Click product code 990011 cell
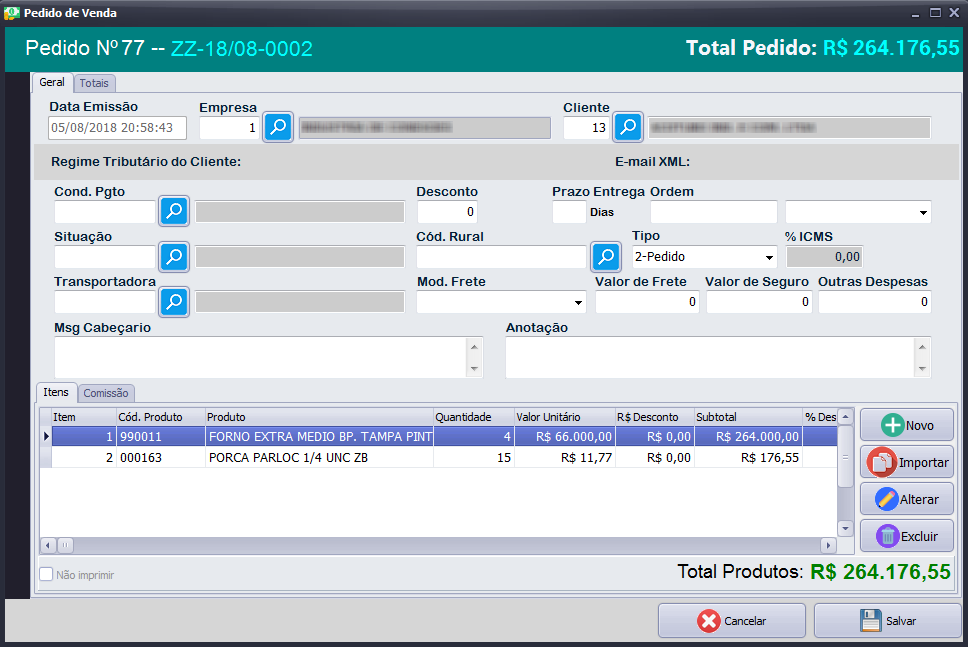Screen dimensions: 968x647 [x=161, y=436]
